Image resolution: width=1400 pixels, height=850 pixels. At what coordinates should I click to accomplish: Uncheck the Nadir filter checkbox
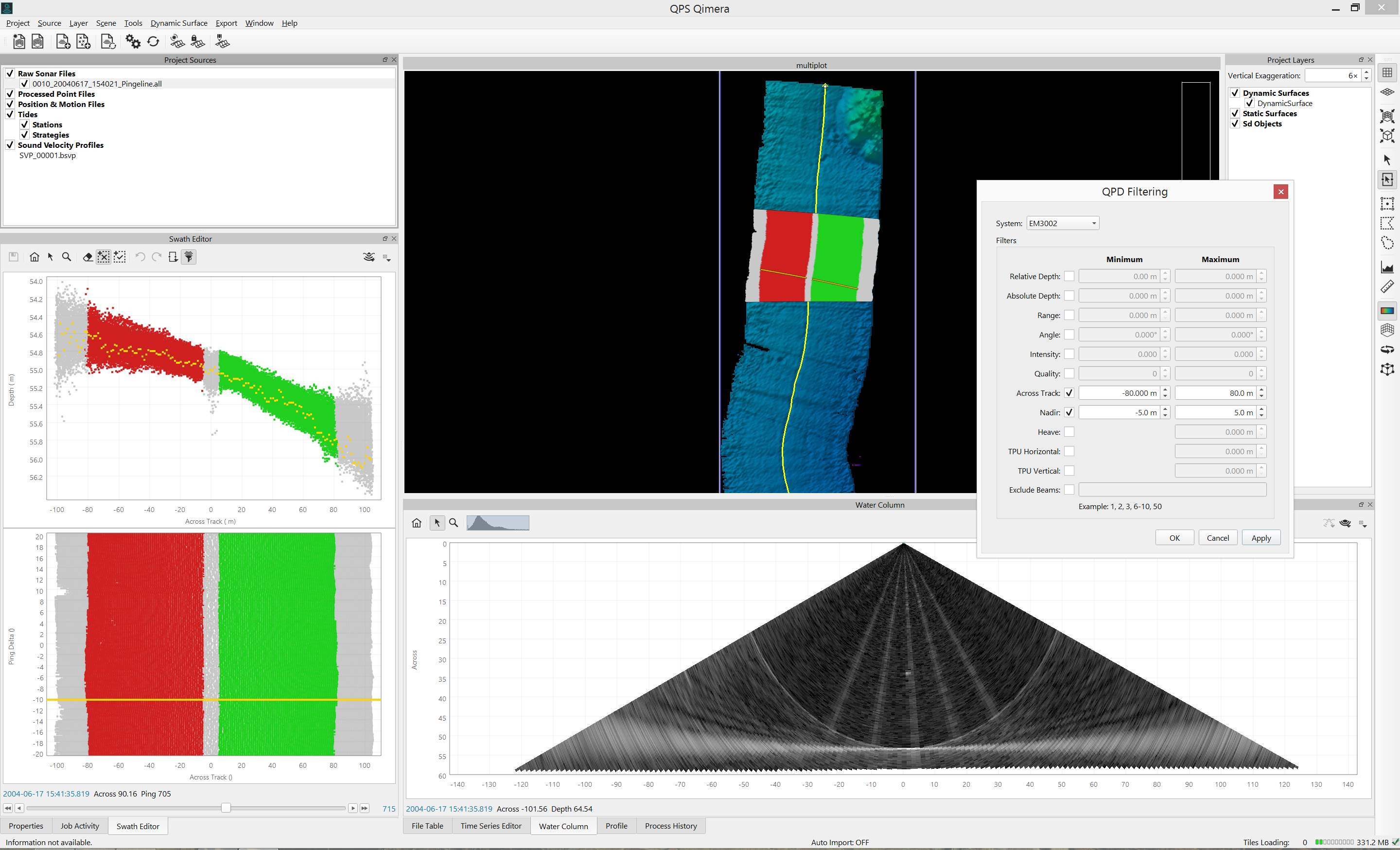coord(1069,412)
